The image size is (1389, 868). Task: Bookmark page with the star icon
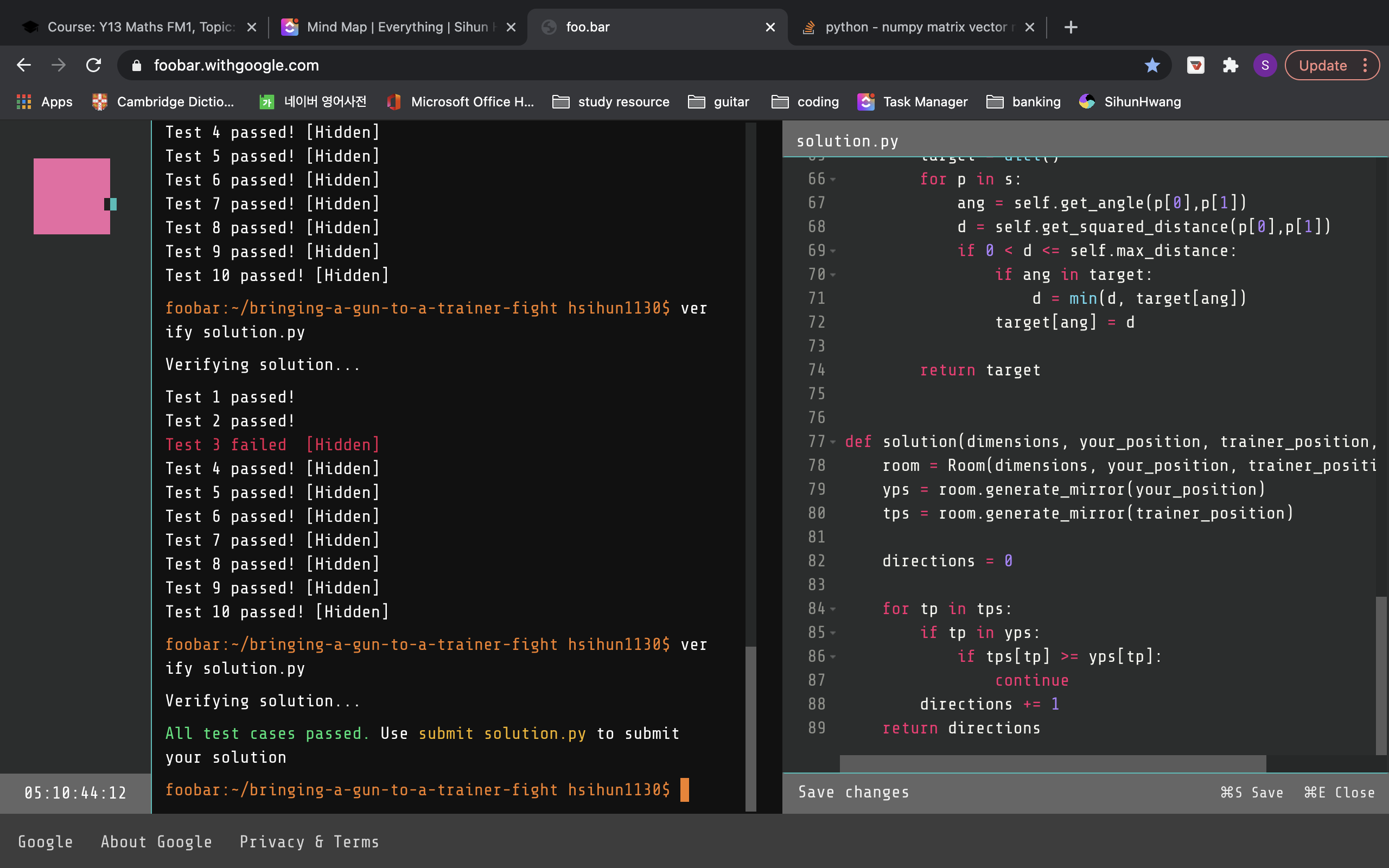[x=1152, y=66]
